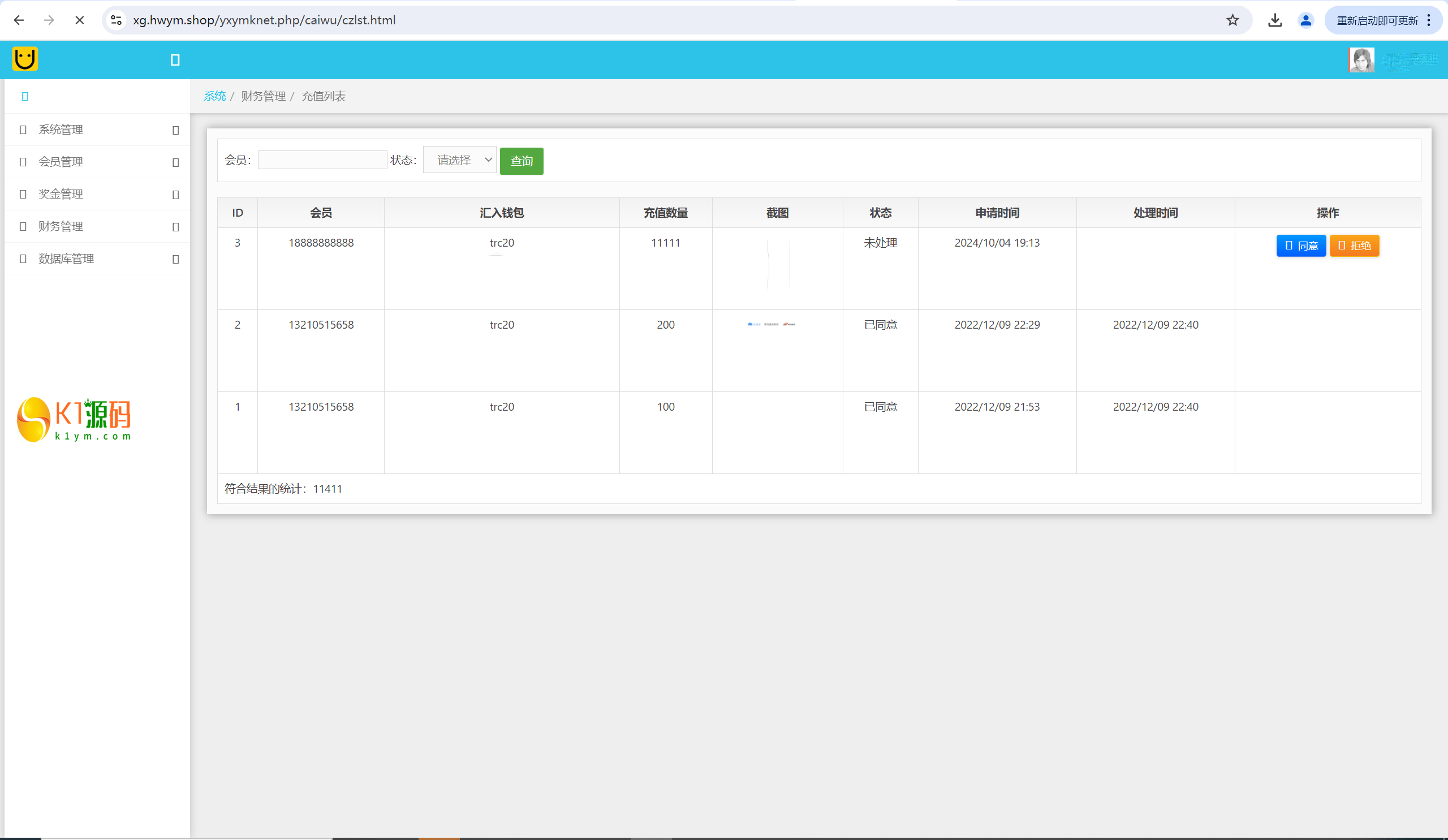Stop page loading with X icon
This screenshot has width=1448, height=840.
(80, 21)
